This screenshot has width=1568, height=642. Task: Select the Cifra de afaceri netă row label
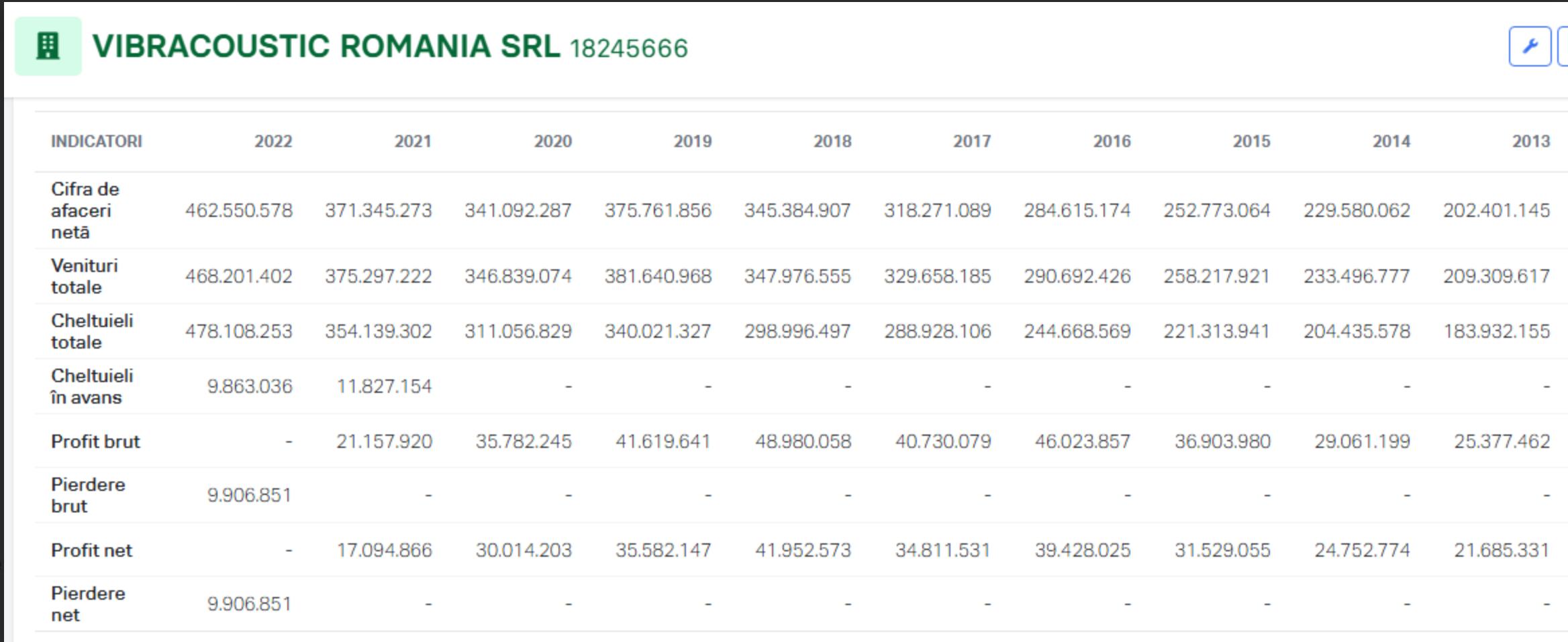click(x=85, y=210)
